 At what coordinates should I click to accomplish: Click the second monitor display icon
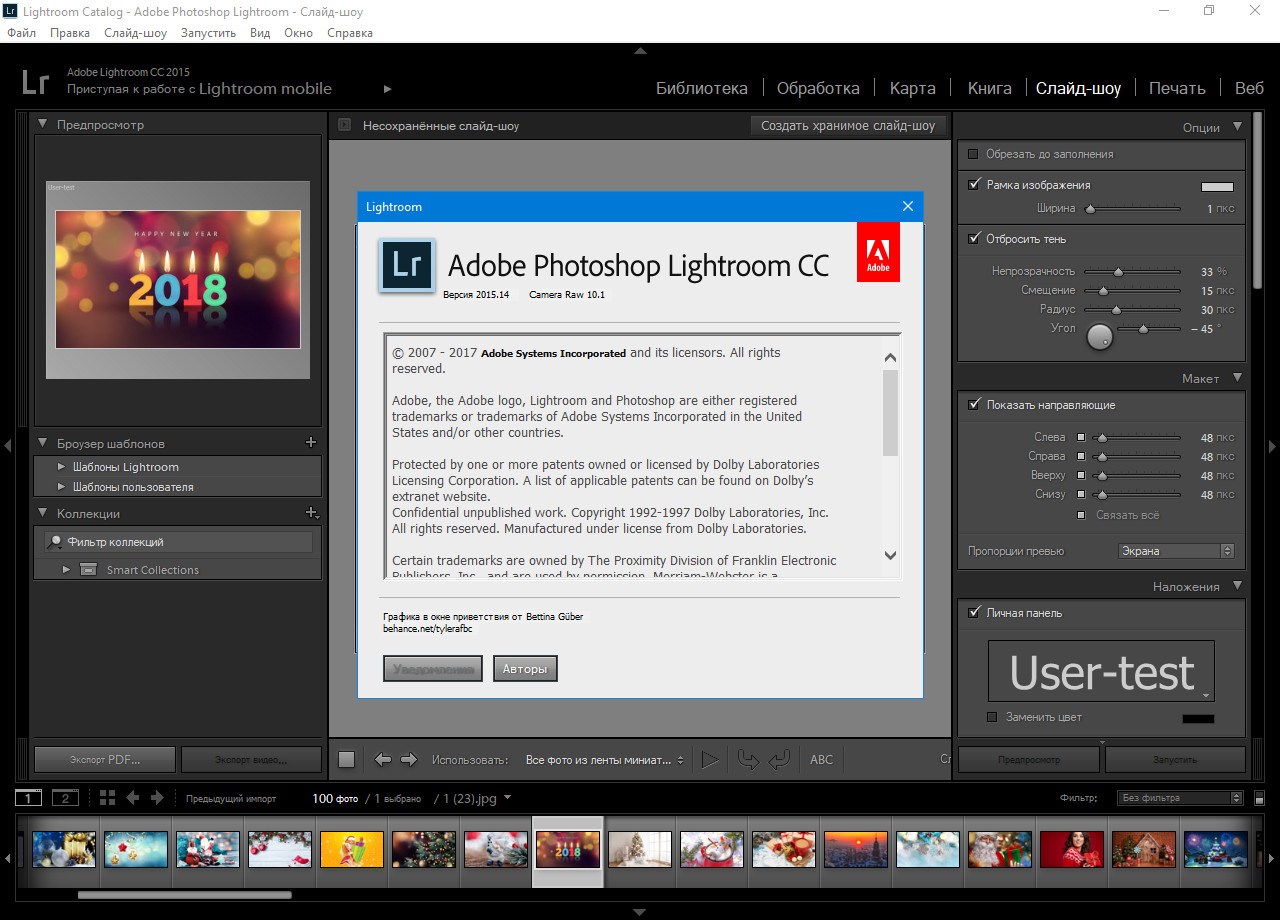[x=64, y=798]
